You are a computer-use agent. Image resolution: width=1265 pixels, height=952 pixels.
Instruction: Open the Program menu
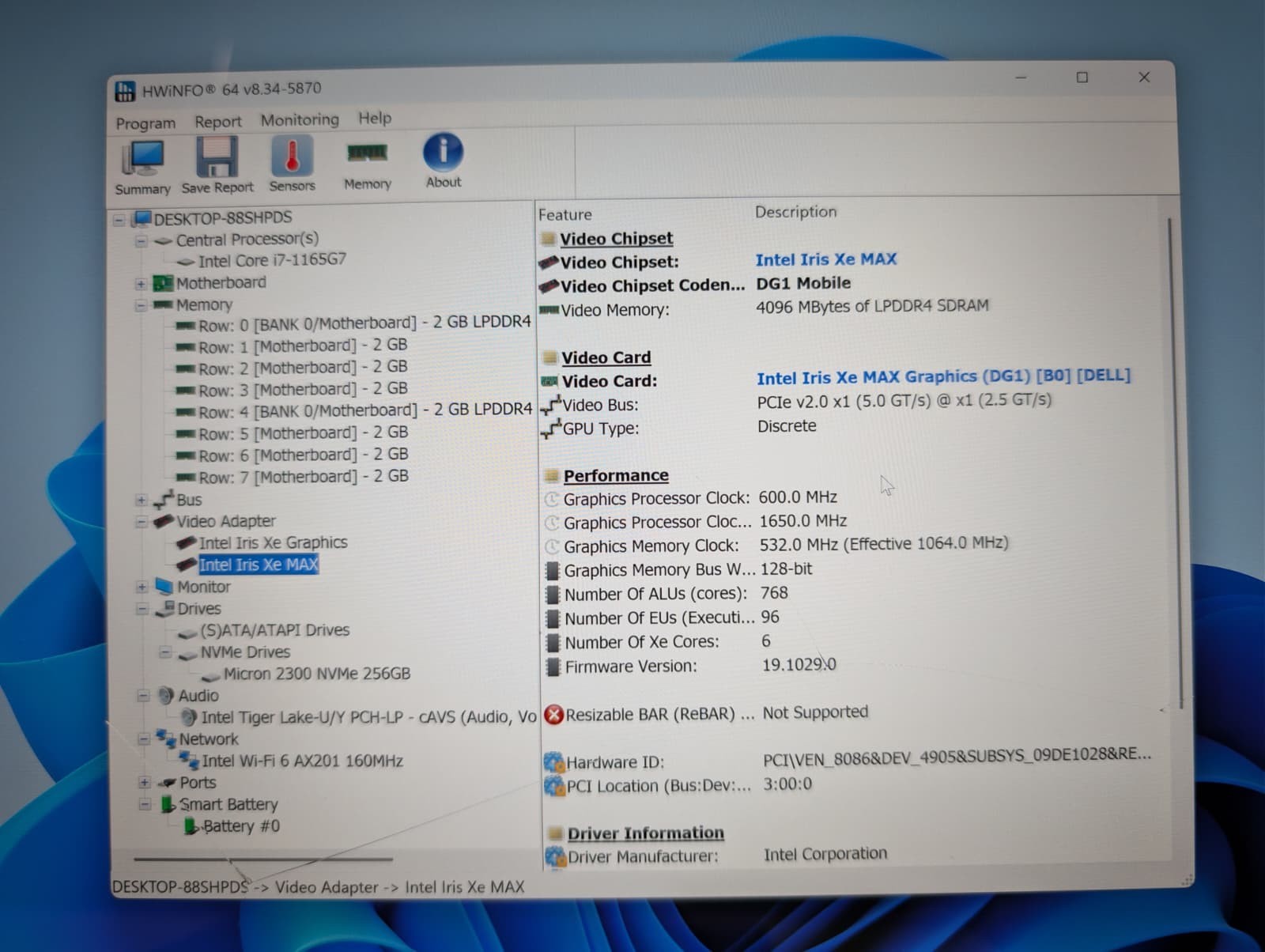(145, 123)
